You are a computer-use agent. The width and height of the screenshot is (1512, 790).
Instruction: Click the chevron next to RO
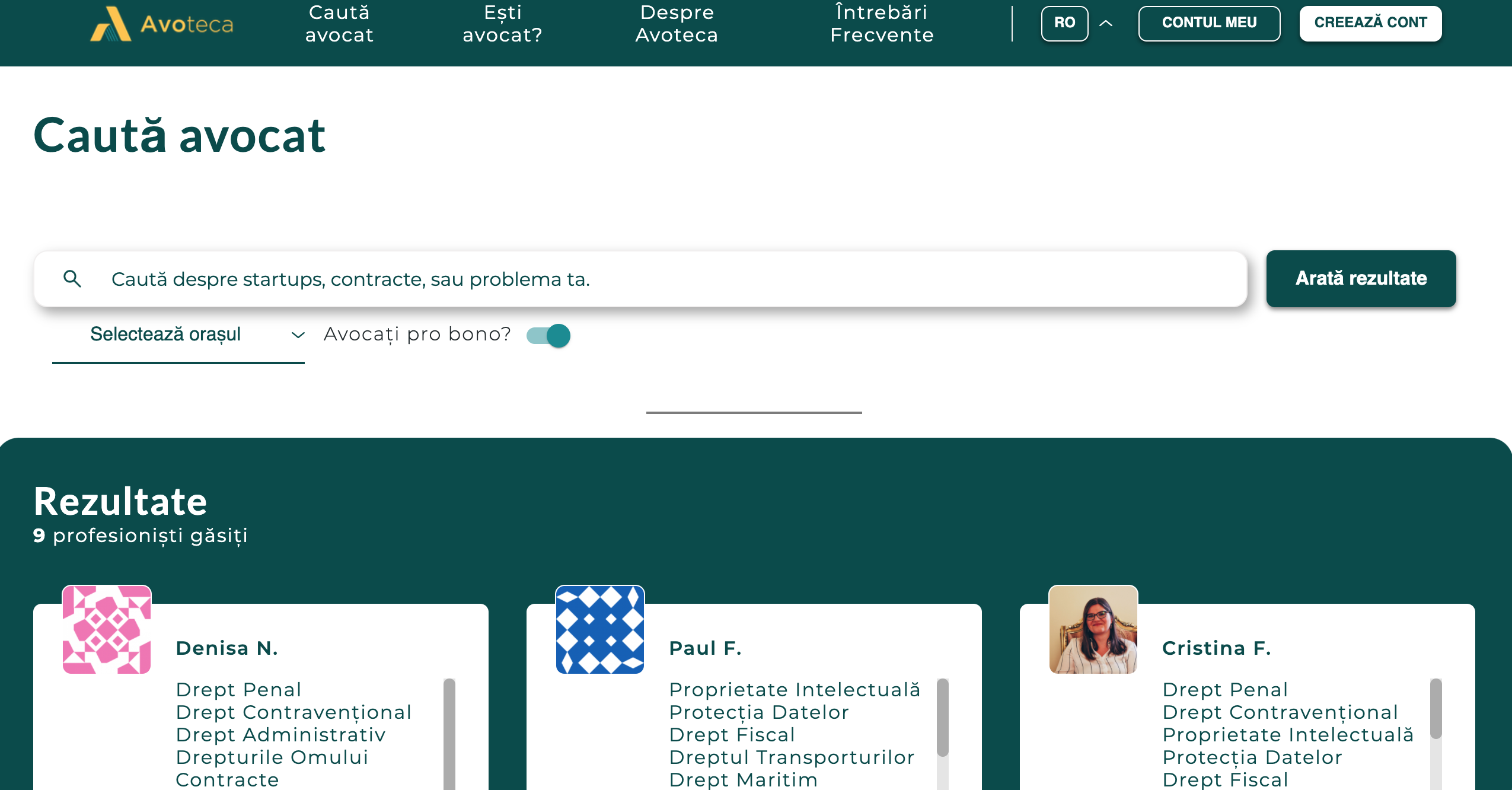(x=1106, y=24)
